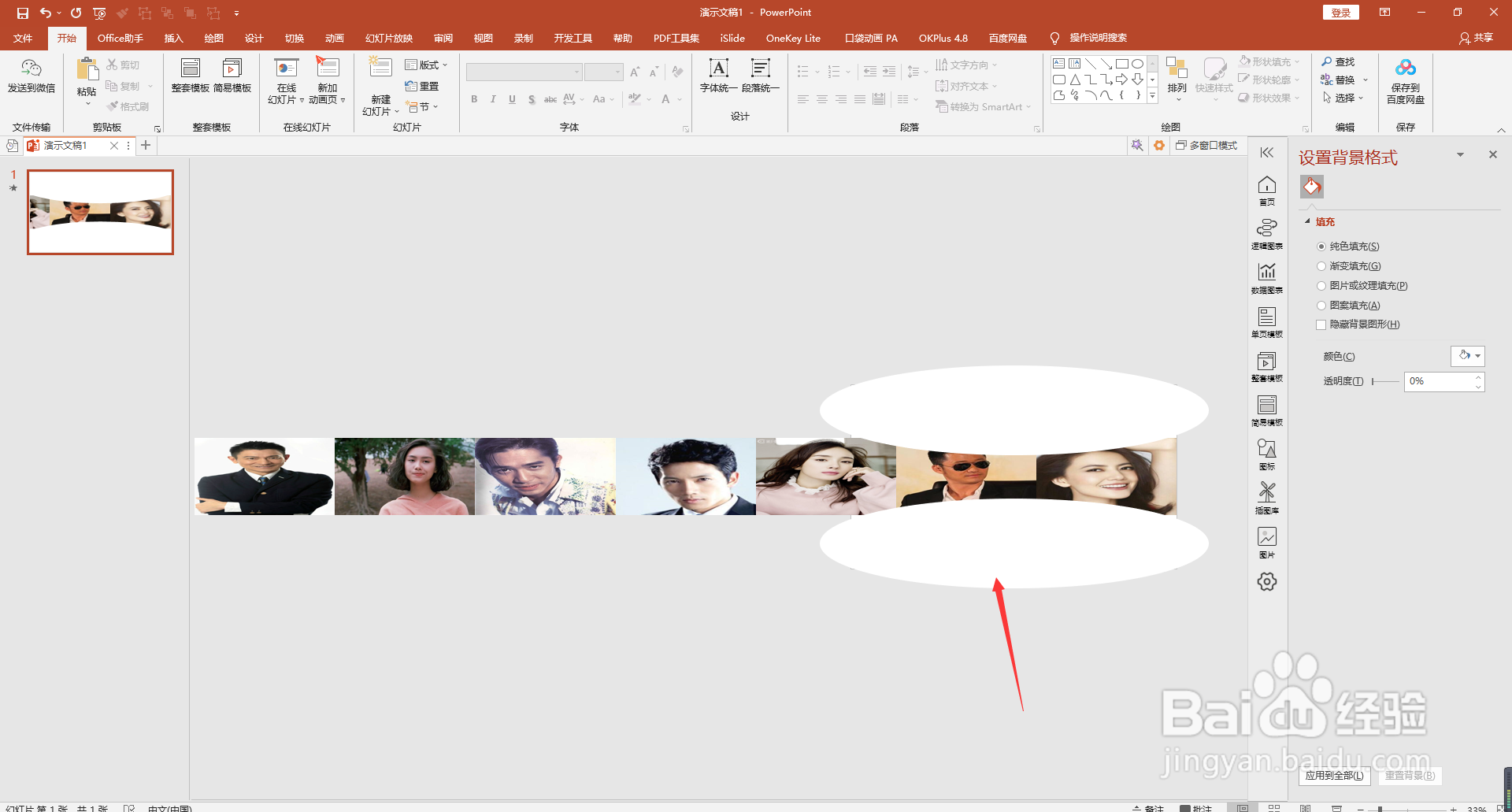Collapse the 填充 fill section
This screenshot has height=812, width=1512.
click(1308, 222)
